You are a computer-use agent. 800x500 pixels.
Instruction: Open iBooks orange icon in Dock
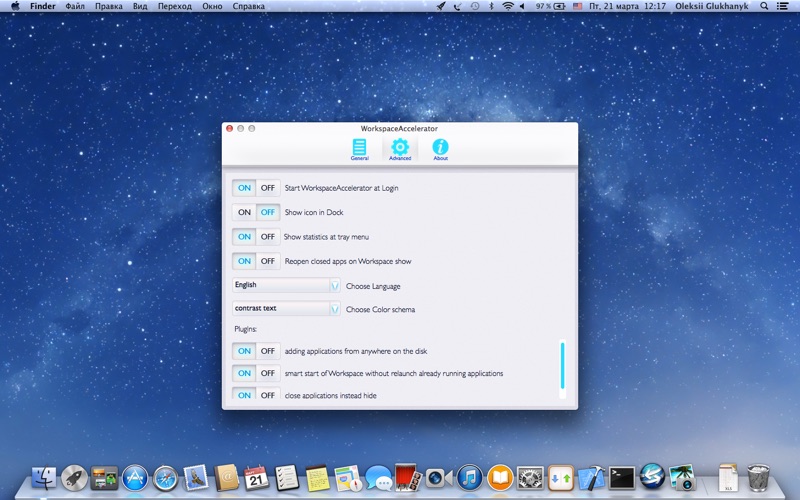click(500, 478)
